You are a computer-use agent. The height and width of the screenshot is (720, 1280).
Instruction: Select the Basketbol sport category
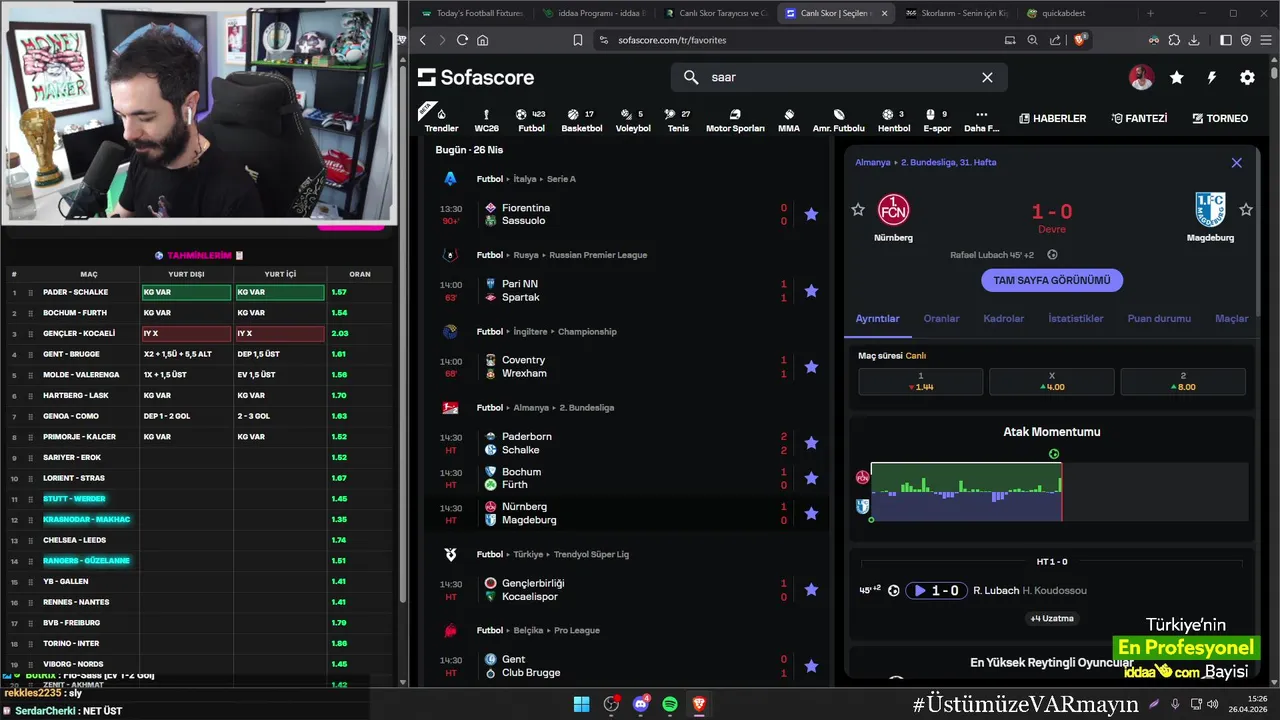pos(581,119)
